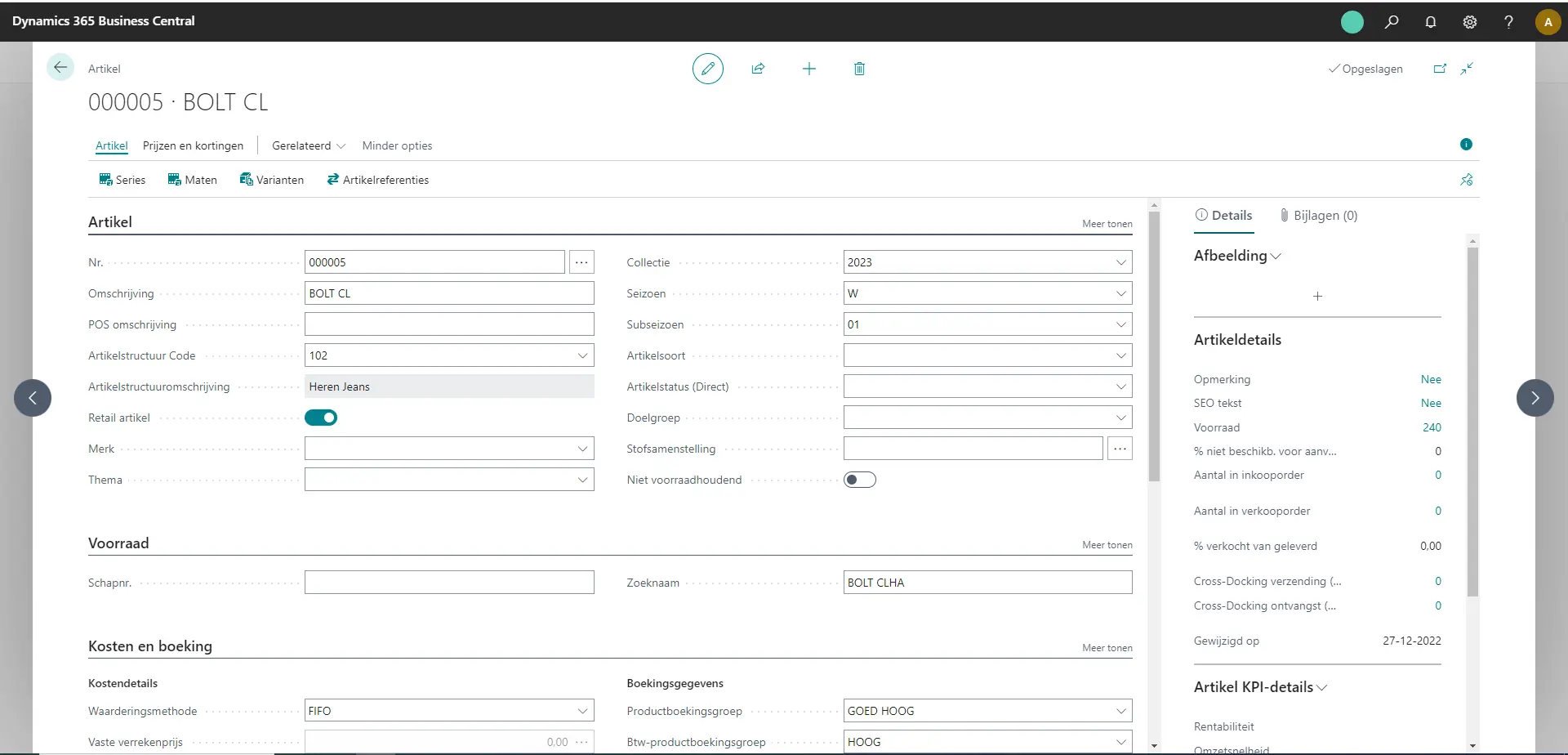Image resolution: width=1568 pixels, height=755 pixels.
Task: Open user account avatar A
Action: point(1548,22)
